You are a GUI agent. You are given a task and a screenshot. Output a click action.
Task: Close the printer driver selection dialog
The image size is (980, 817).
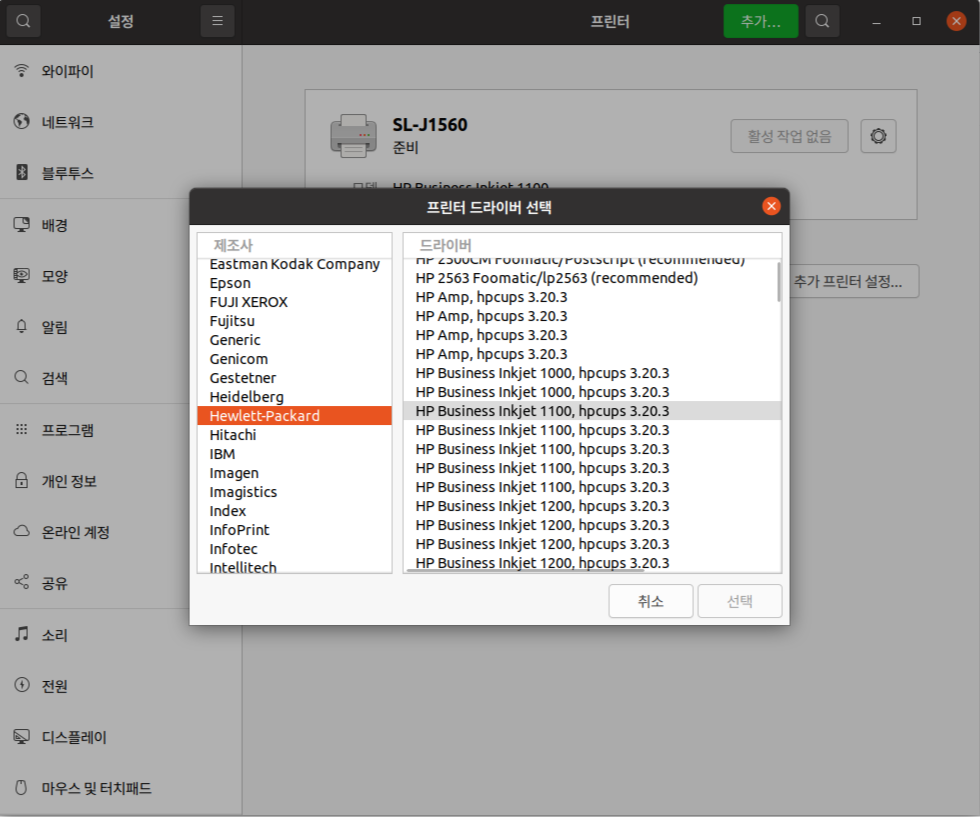771,206
